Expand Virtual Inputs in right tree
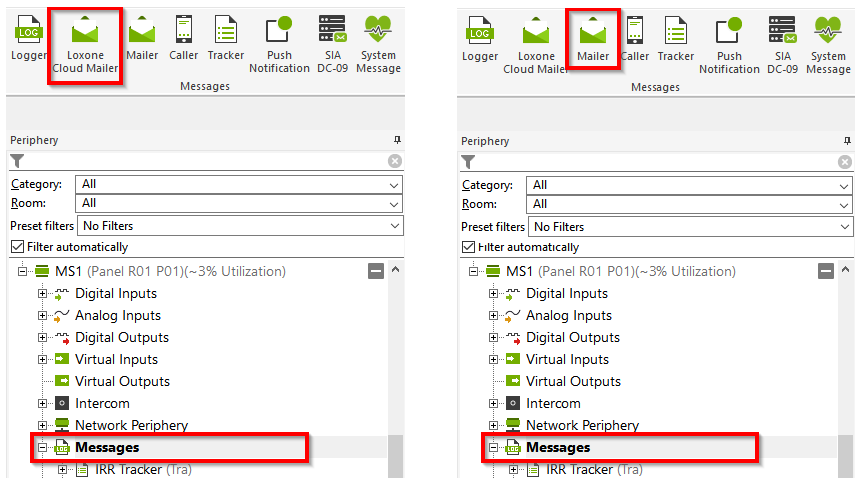Image resolution: width=859 pixels, height=482 pixels. [x=493, y=359]
